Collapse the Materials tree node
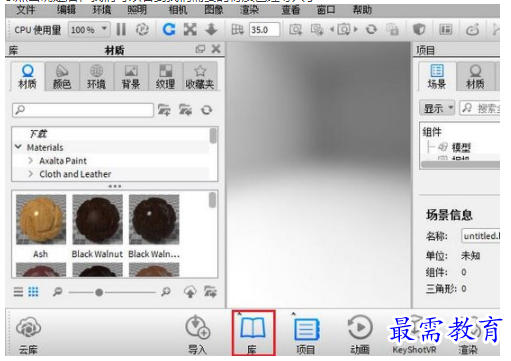The width and height of the screenshot is (511, 361). pos(19,147)
